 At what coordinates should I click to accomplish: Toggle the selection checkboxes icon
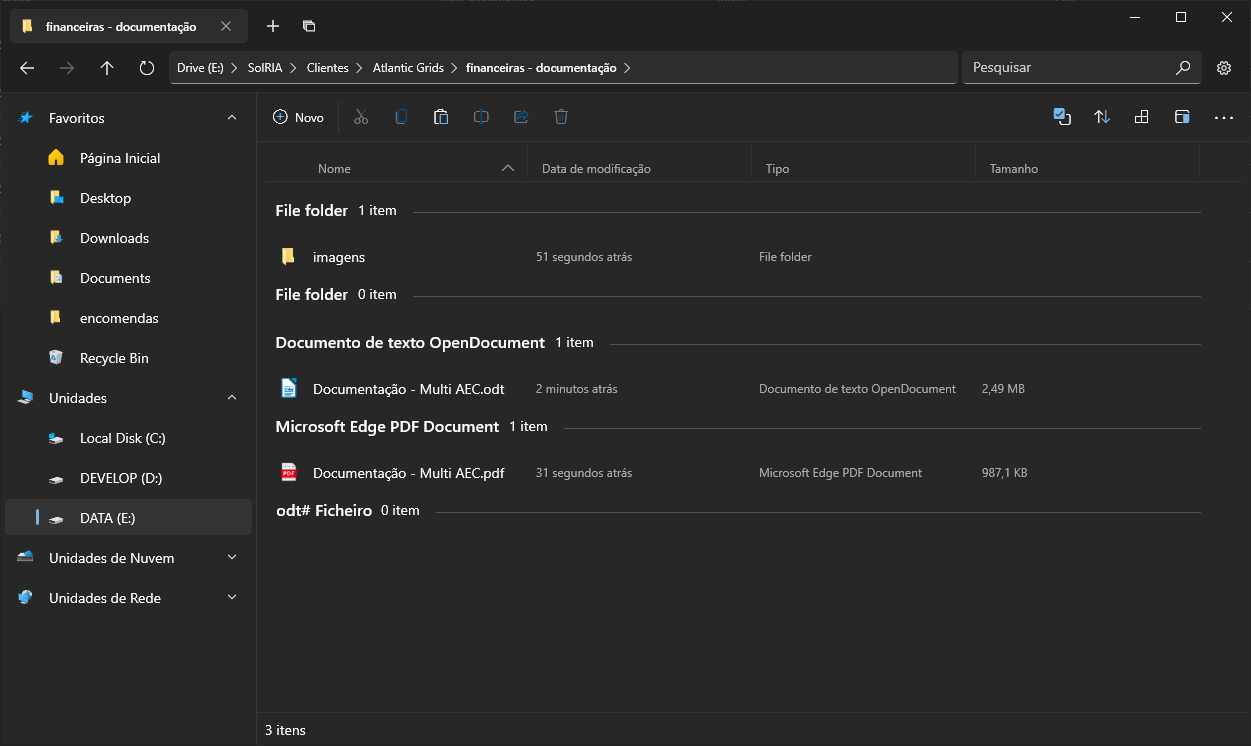pos(1062,117)
